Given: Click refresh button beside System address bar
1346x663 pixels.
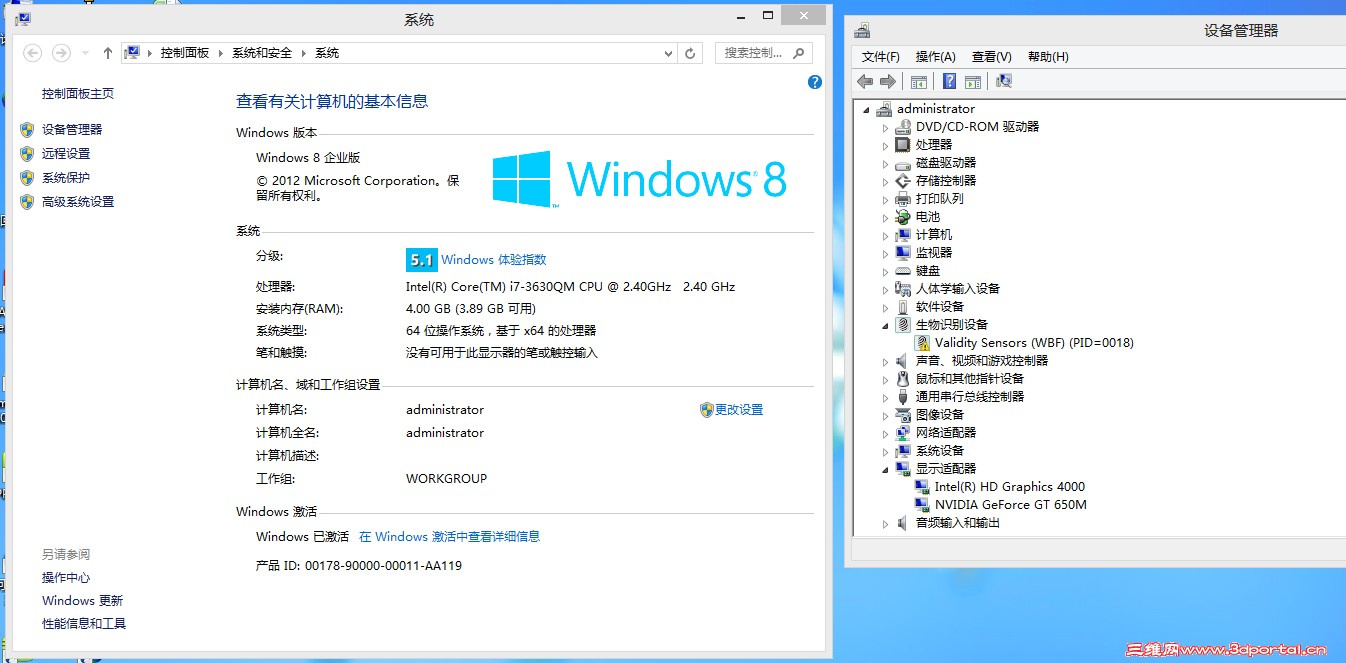Looking at the screenshot, I should (690, 53).
